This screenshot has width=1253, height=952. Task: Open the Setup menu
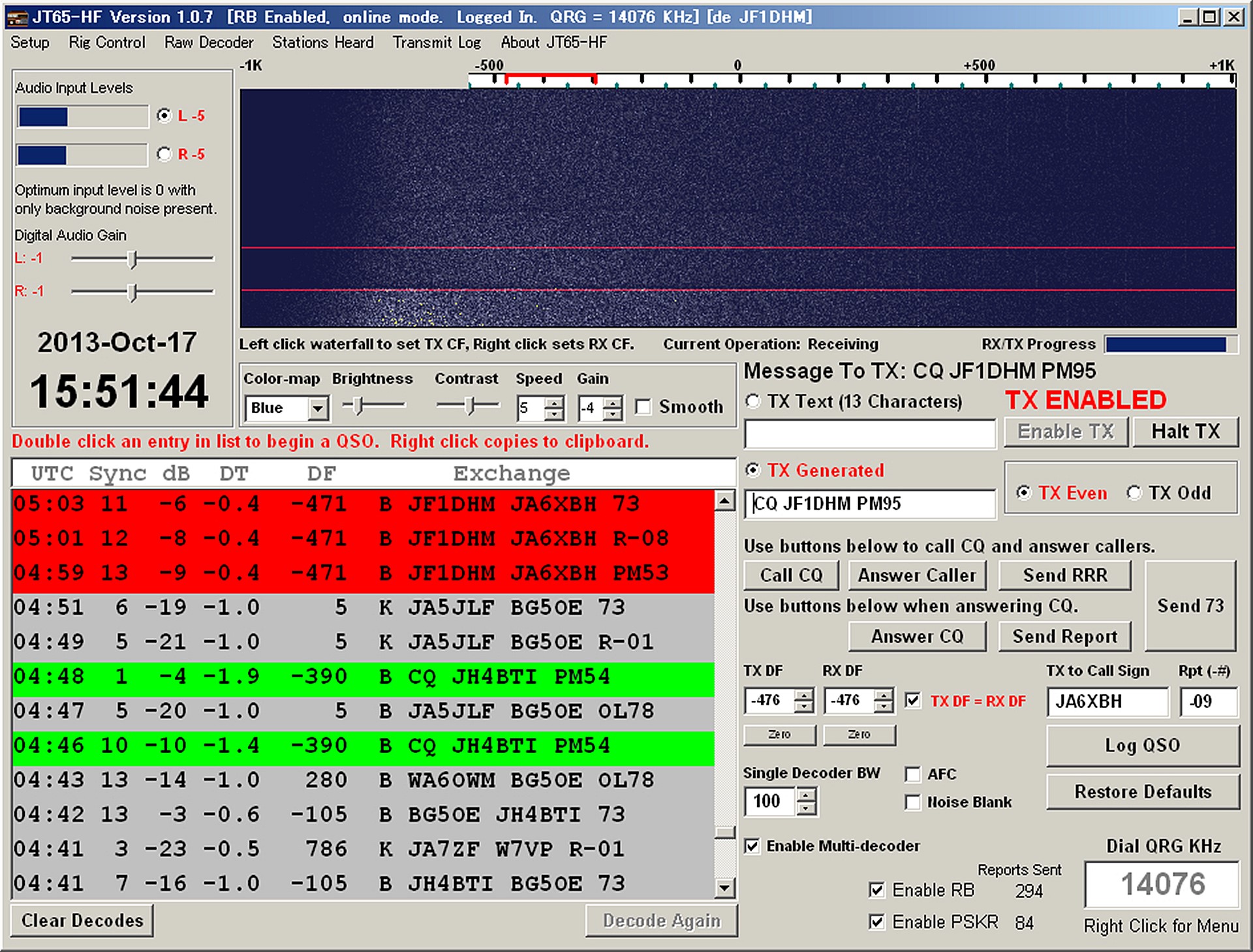pyautogui.click(x=30, y=42)
